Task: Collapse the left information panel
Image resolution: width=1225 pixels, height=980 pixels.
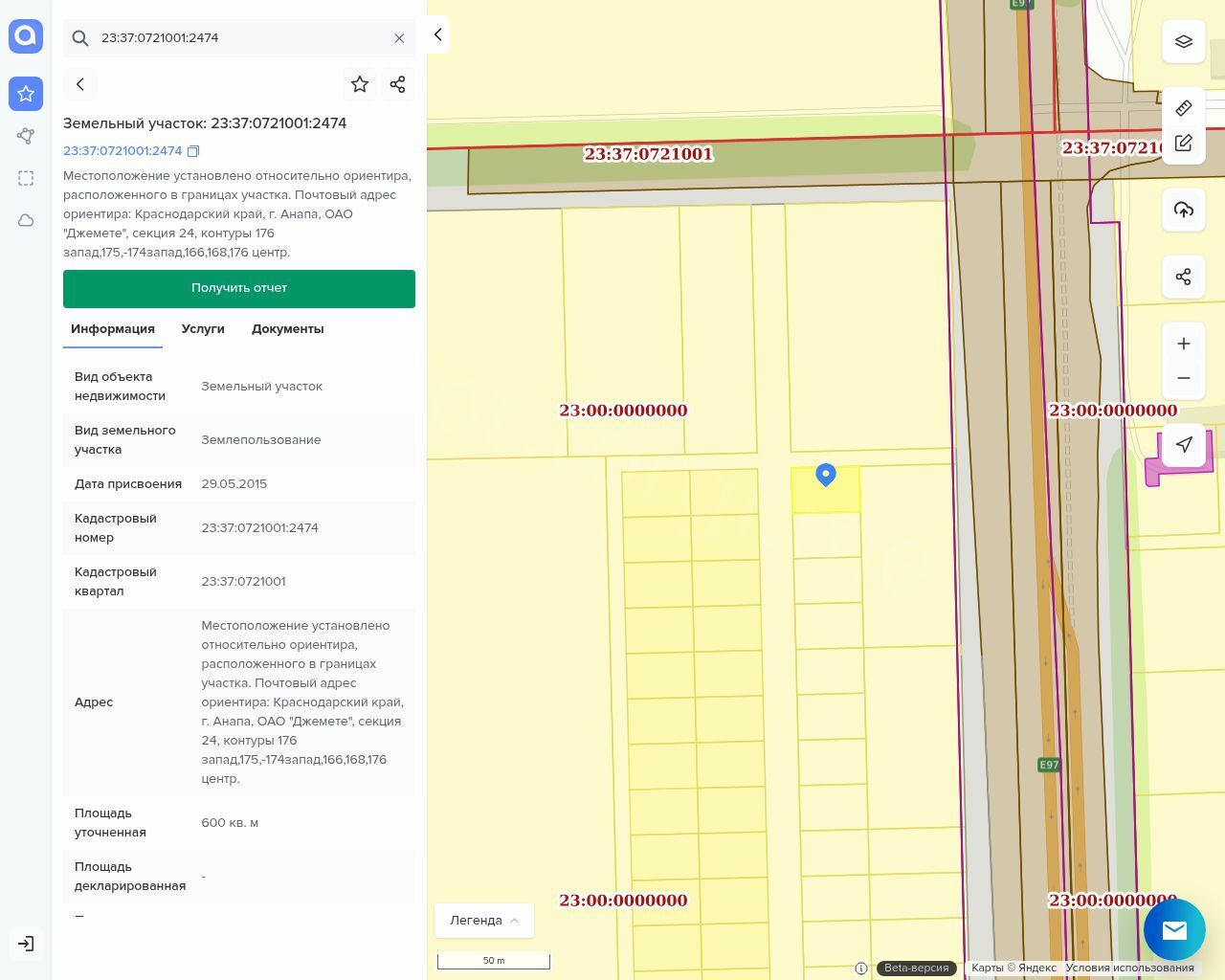Action: pyautogui.click(x=437, y=34)
